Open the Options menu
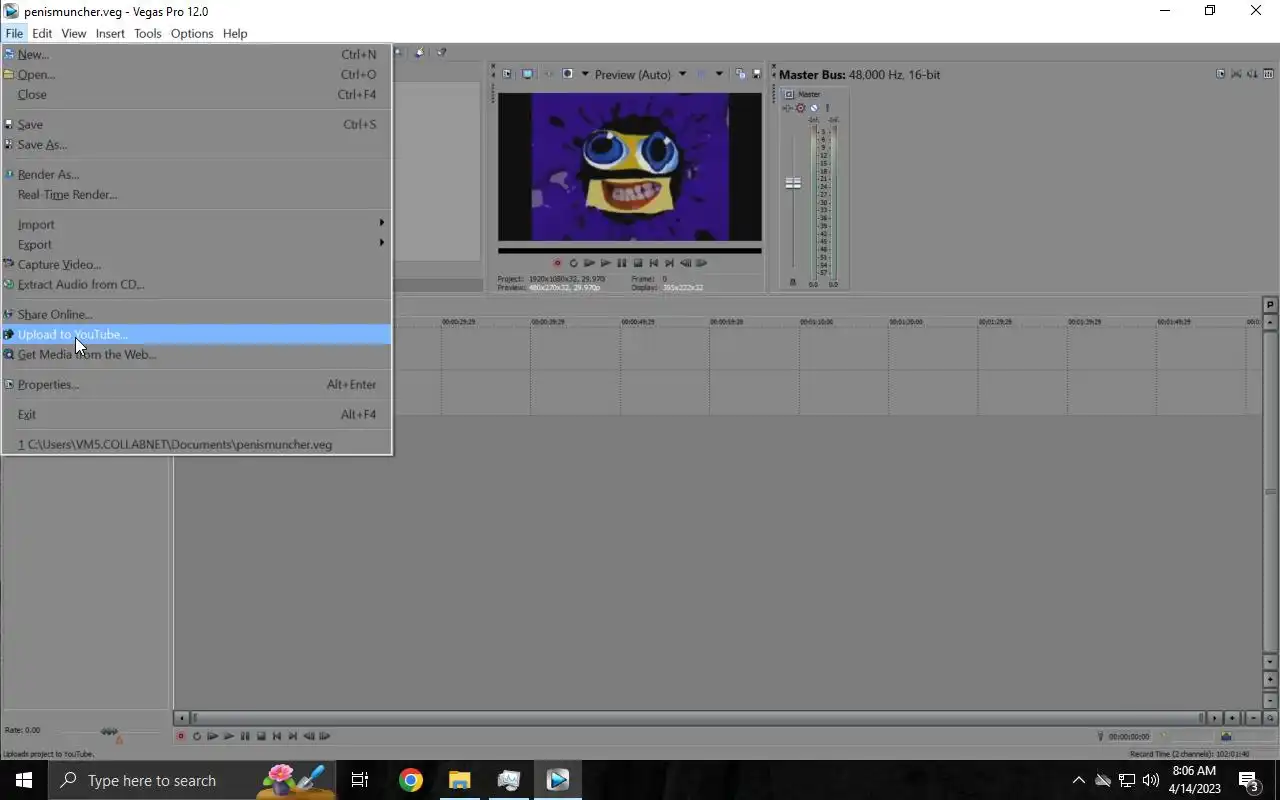The width and height of the screenshot is (1280, 800). coord(192,33)
